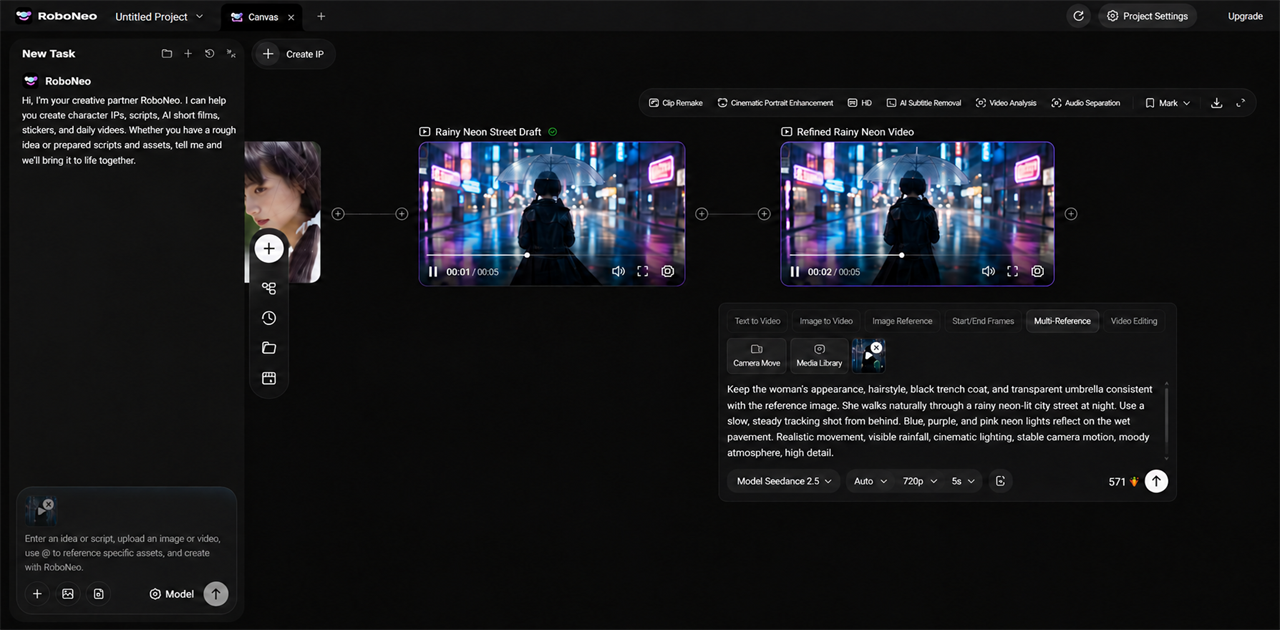The height and width of the screenshot is (630, 1280).
Task: Click the Create IP button
Action: coord(293,54)
